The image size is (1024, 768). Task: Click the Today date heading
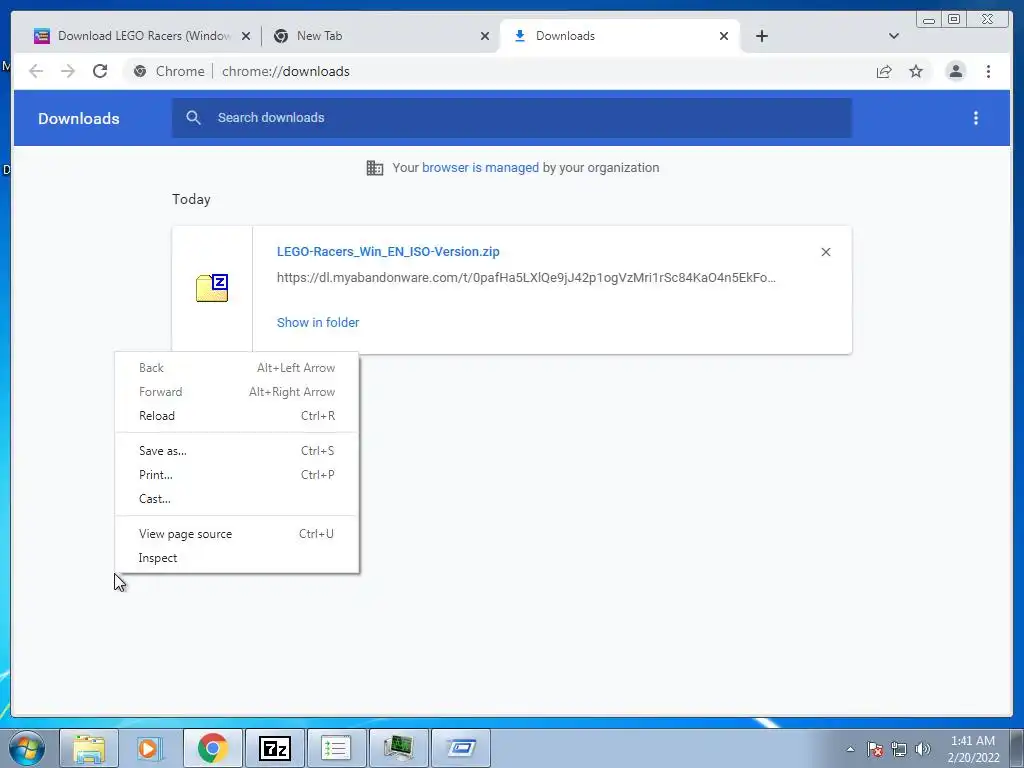pos(191,199)
